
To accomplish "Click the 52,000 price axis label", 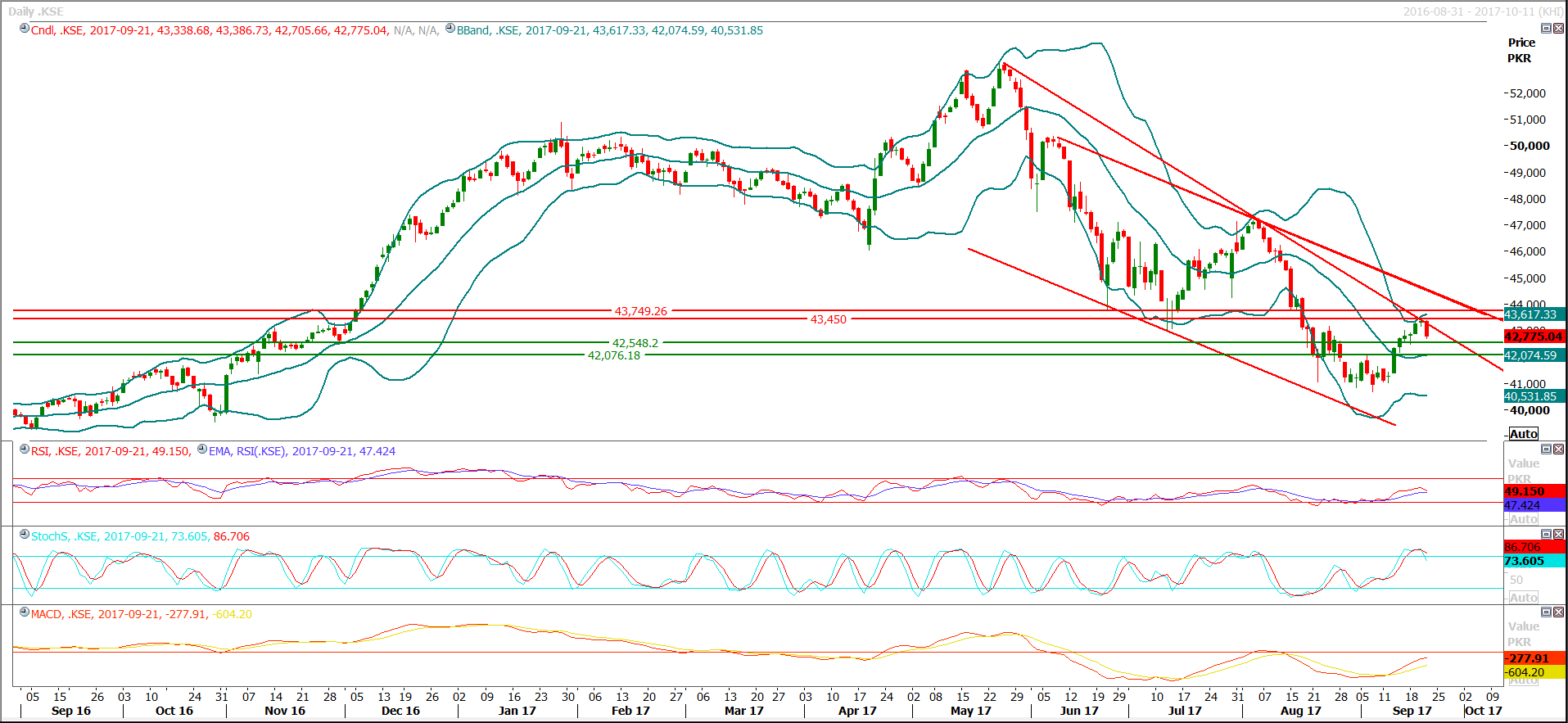I will coord(1529,93).
